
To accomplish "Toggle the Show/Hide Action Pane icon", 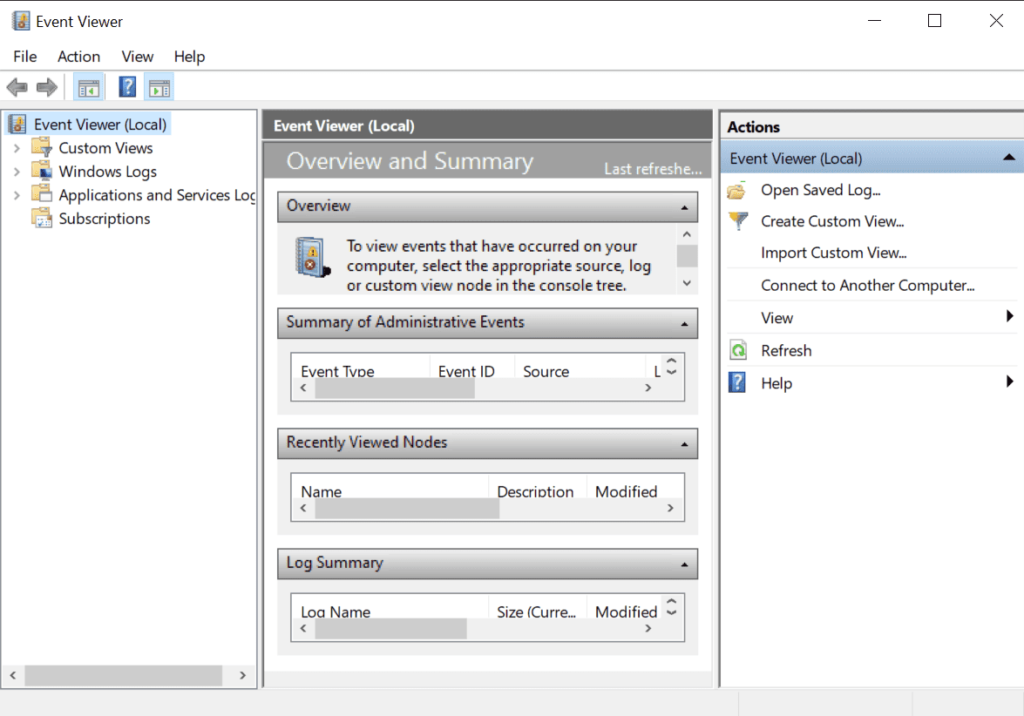I will [x=159, y=87].
